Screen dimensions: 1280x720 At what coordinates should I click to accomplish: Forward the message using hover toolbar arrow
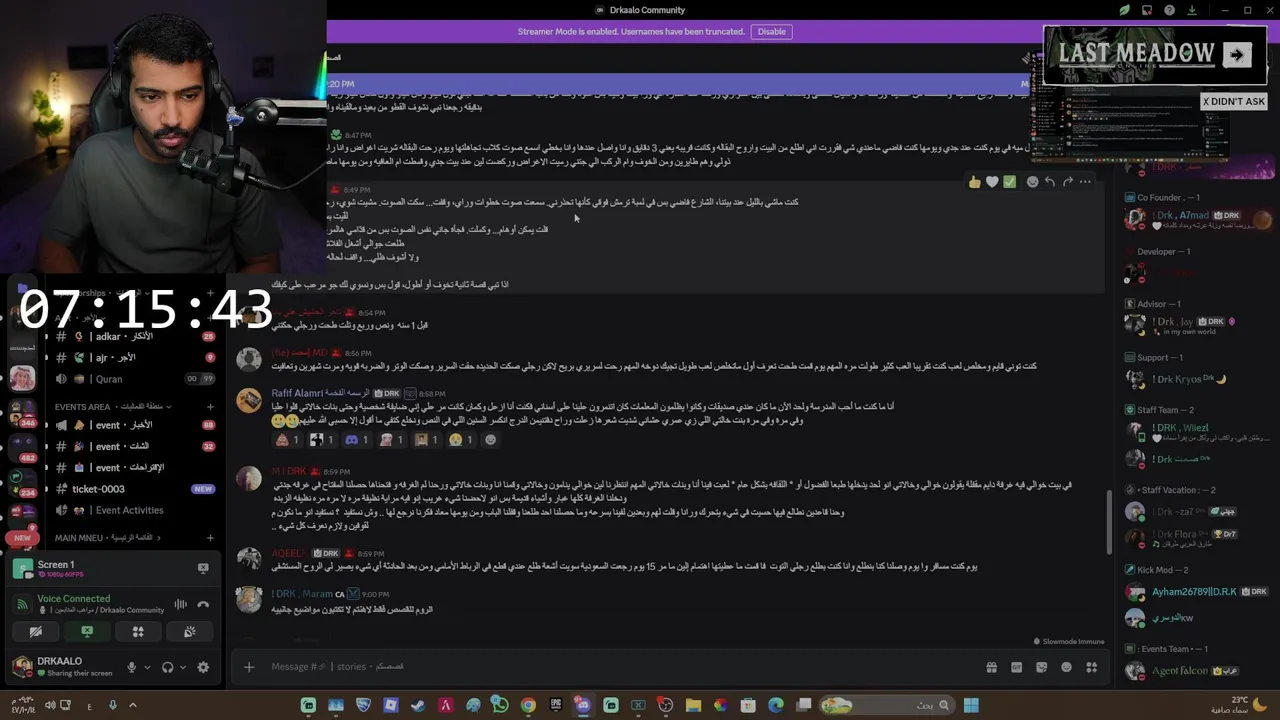tap(1067, 182)
